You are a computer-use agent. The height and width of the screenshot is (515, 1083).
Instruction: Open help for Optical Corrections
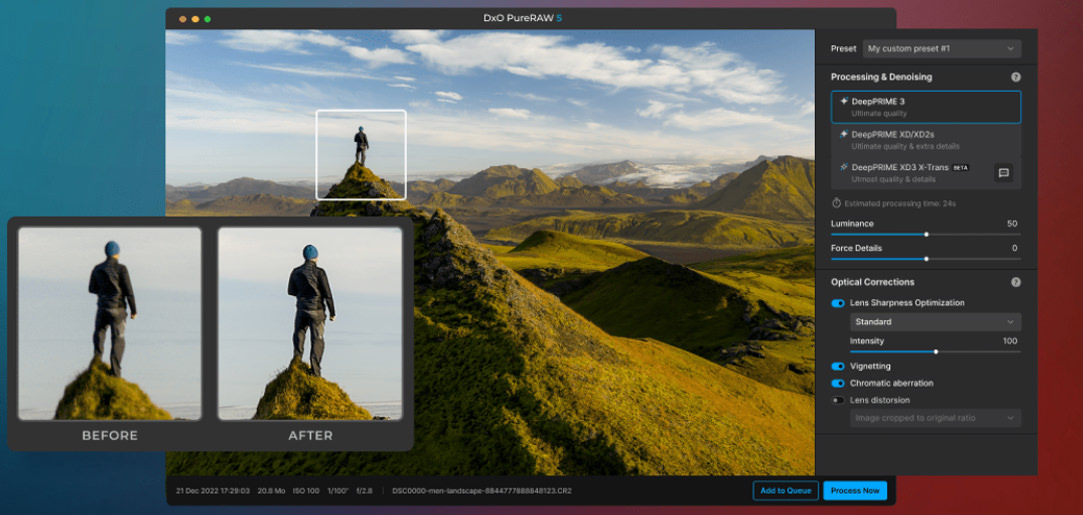tap(1015, 282)
